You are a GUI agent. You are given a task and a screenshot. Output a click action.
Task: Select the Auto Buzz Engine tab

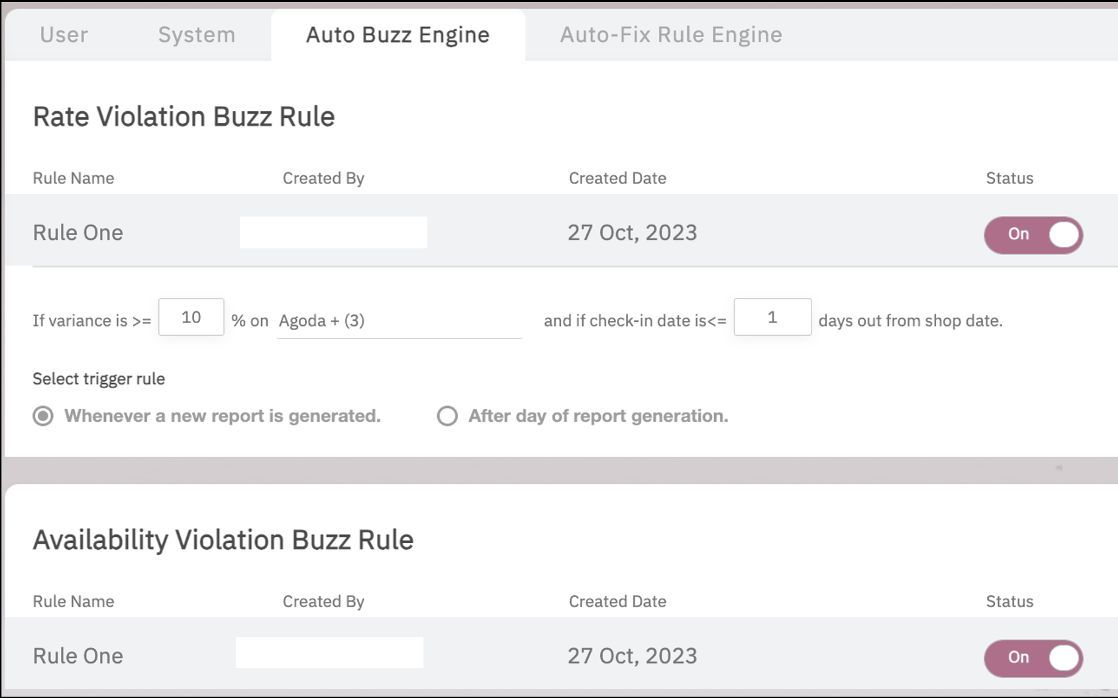coord(397,35)
